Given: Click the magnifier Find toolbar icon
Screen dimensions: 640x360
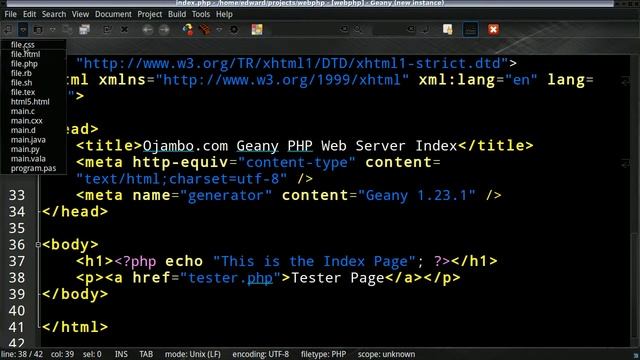Looking at the screenshot, I should [x=358, y=29].
